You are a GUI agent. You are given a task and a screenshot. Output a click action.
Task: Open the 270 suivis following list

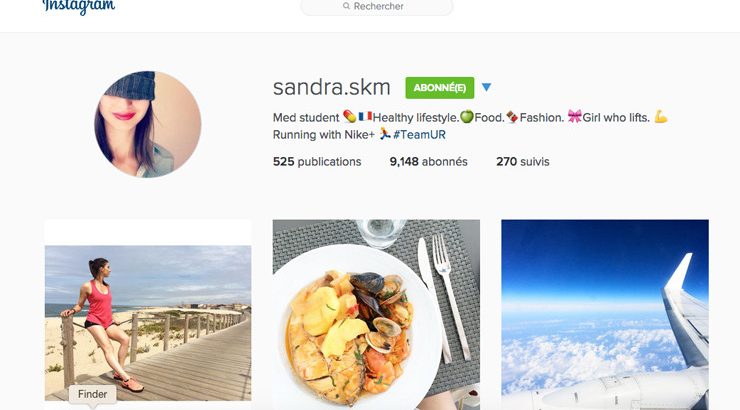tap(522, 162)
